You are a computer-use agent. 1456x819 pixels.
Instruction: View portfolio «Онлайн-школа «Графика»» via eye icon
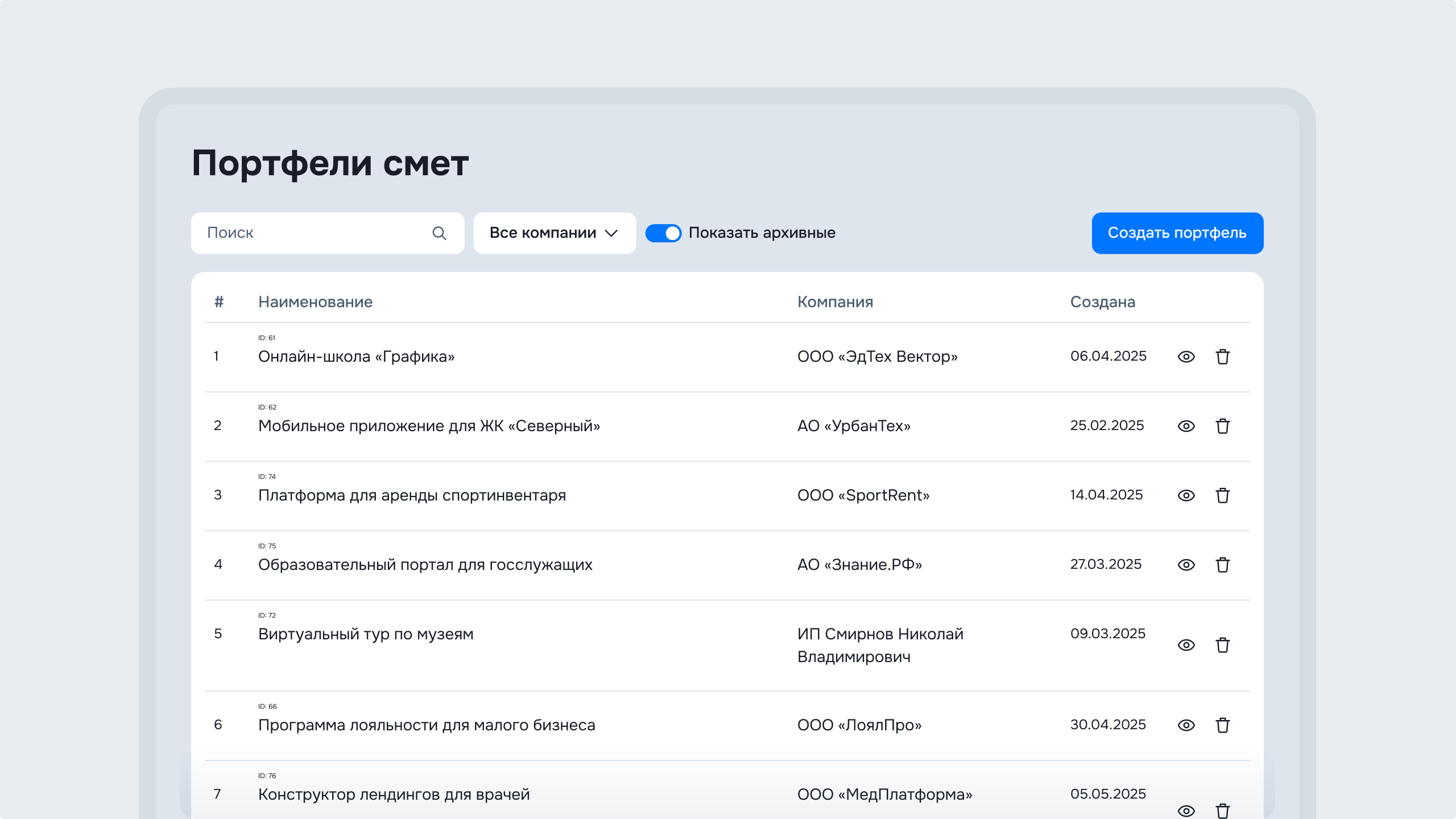(x=1186, y=357)
